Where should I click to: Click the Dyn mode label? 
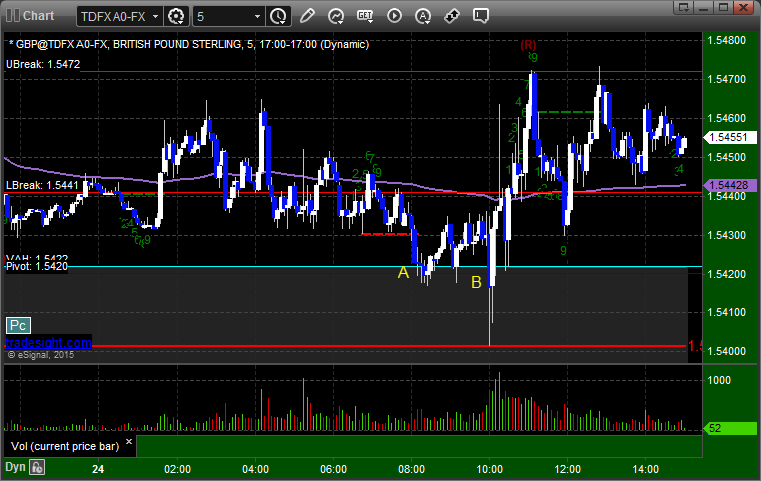[15, 467]
